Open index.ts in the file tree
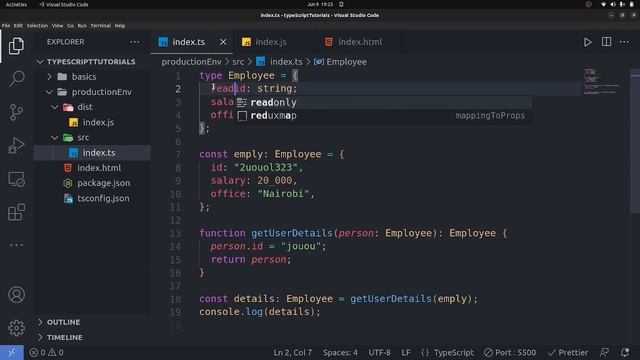Image resolution: width=640 pixels, height=360 pixels. point(99,153)
